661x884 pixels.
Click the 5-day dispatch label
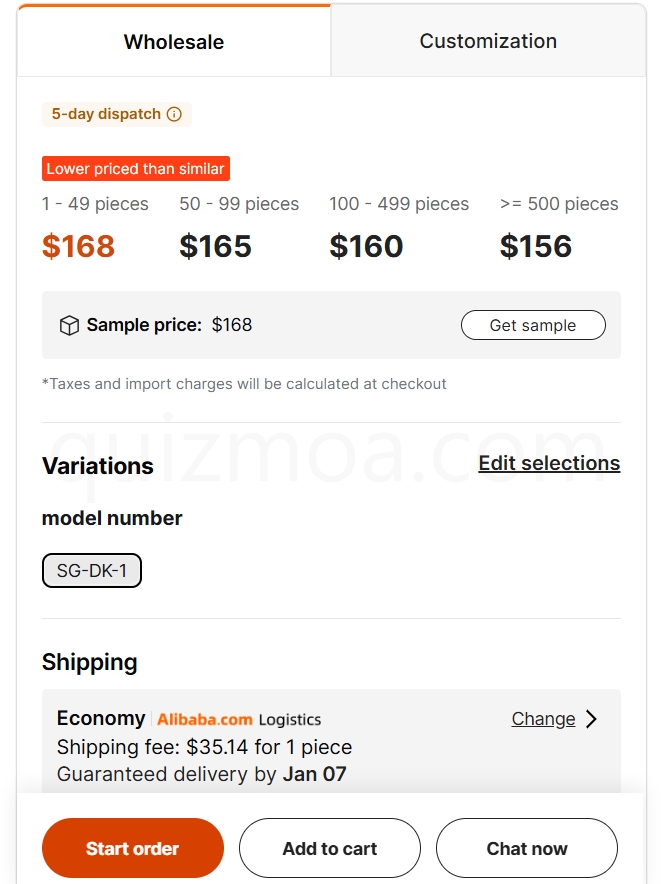106,114
